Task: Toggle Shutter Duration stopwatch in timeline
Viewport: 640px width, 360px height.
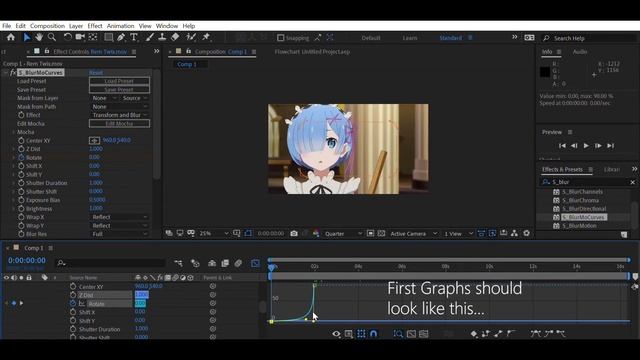Action: click(73, 329)
